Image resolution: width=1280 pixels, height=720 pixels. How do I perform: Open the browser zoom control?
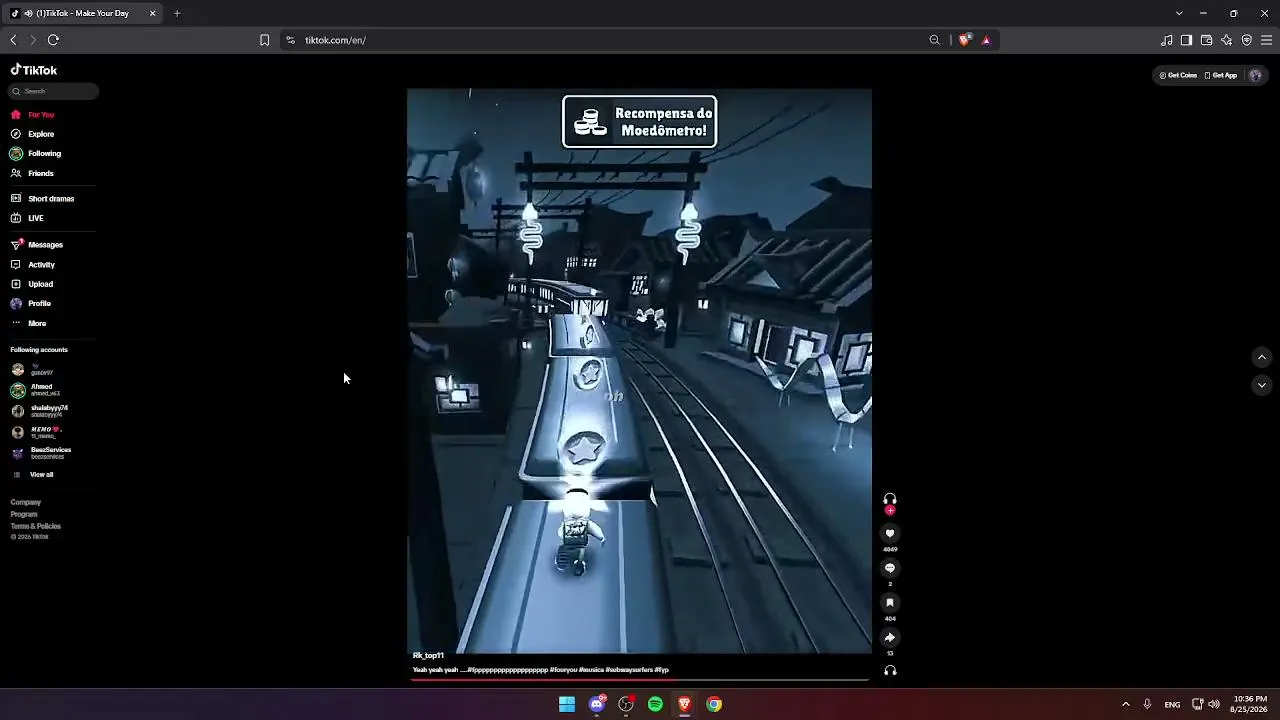tap(935, 40)
